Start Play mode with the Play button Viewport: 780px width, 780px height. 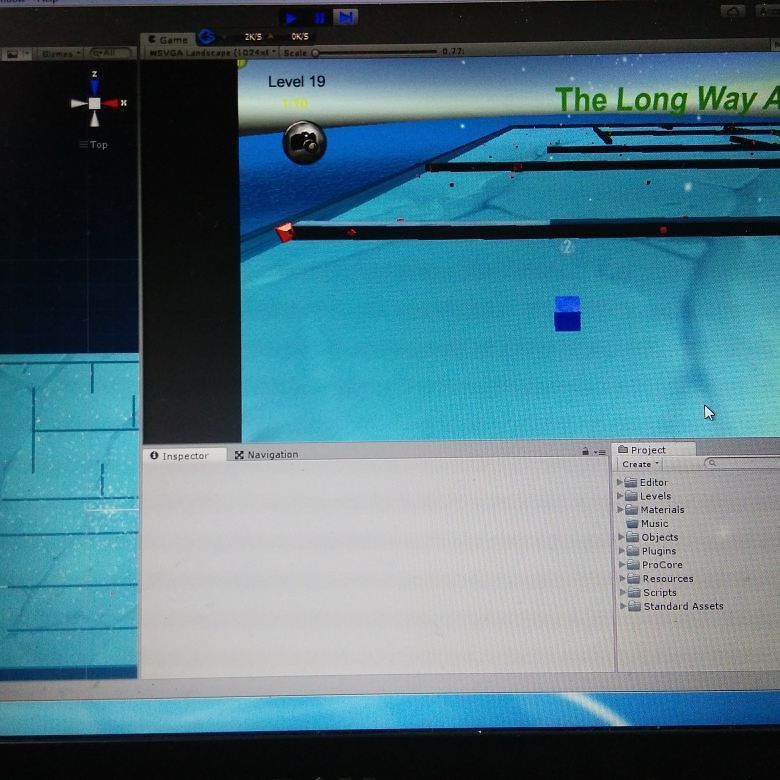pos(291,18)
